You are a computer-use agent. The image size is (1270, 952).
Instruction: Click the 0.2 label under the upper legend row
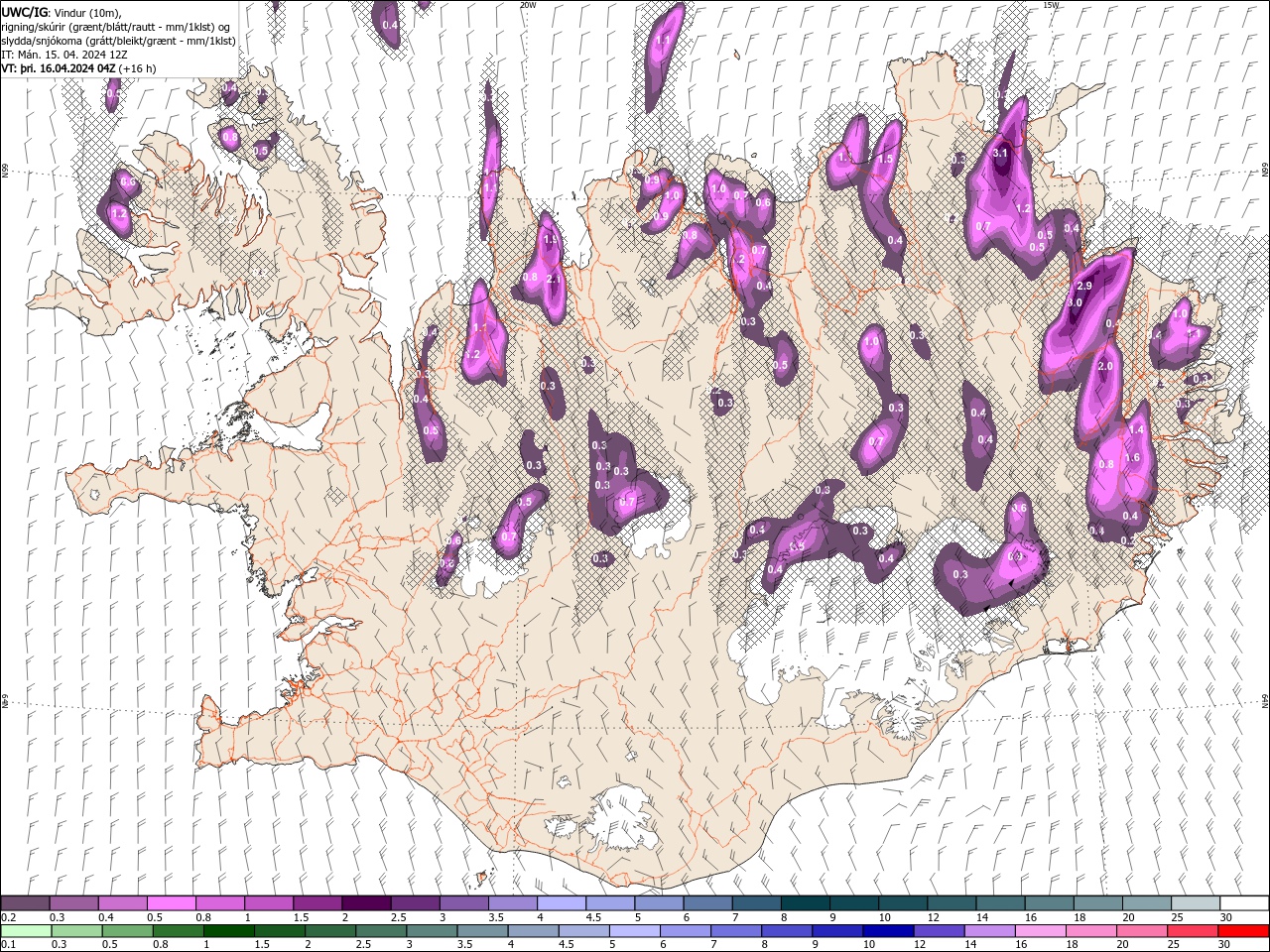tap(8, 917)
